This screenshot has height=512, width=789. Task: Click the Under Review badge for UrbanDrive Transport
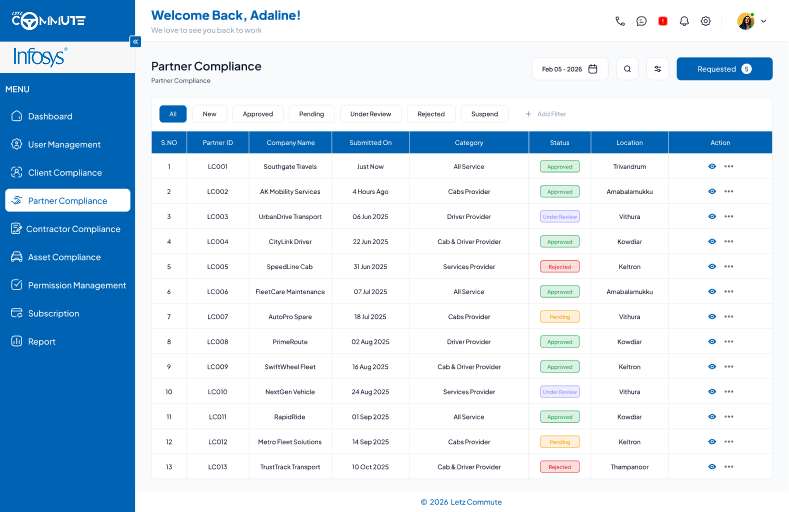tap(560, 217)
